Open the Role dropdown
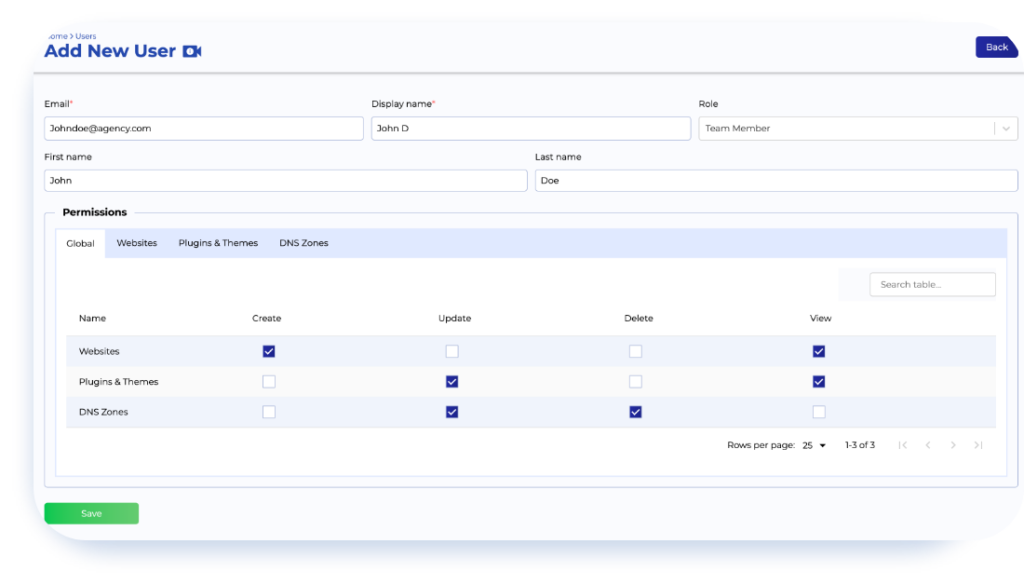The height and width of the screenshot is (585, 1024). coord(1007,128)
